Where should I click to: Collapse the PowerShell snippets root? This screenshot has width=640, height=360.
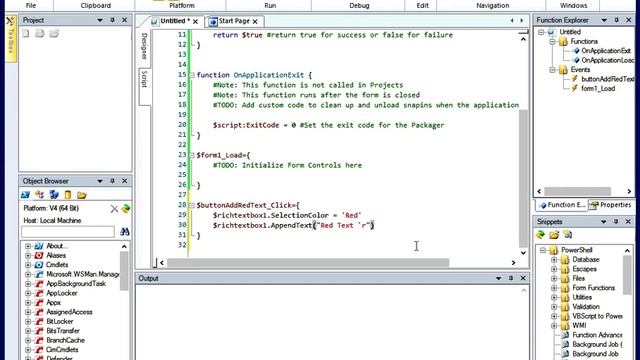pyautogui.click(x=542, y=250)
